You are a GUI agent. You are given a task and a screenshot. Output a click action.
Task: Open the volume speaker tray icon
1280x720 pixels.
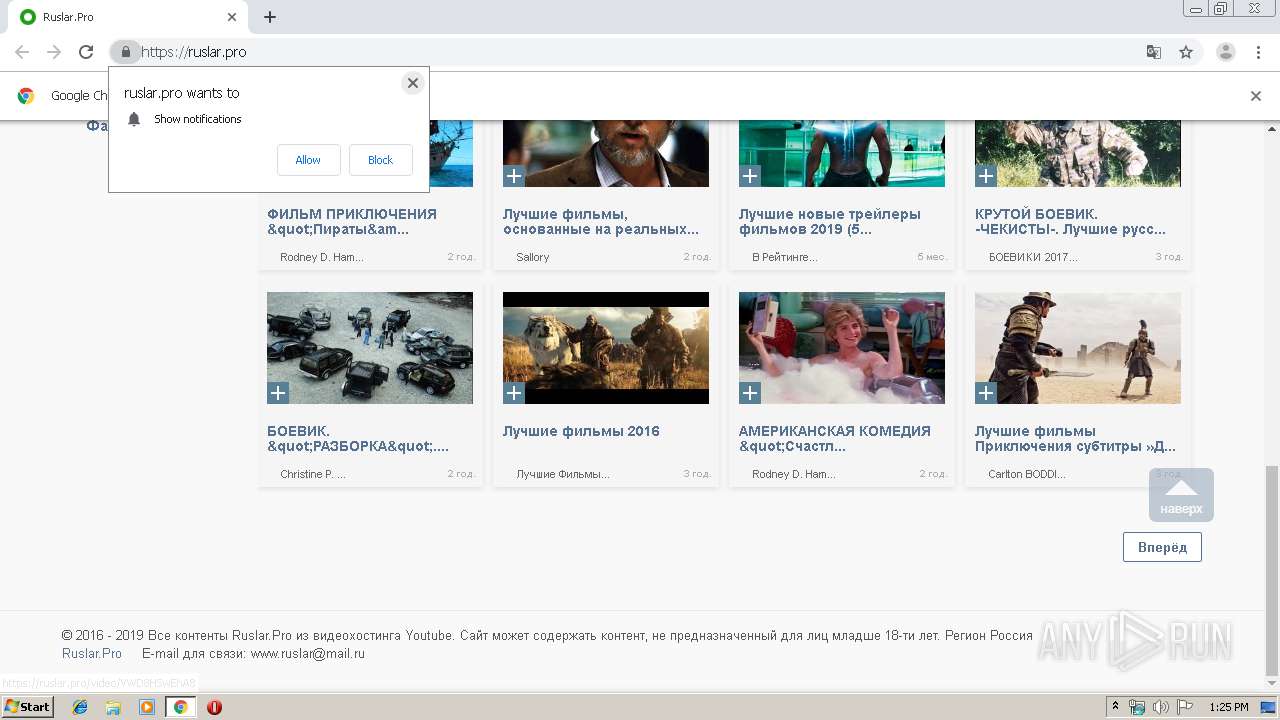(1160, 707)
